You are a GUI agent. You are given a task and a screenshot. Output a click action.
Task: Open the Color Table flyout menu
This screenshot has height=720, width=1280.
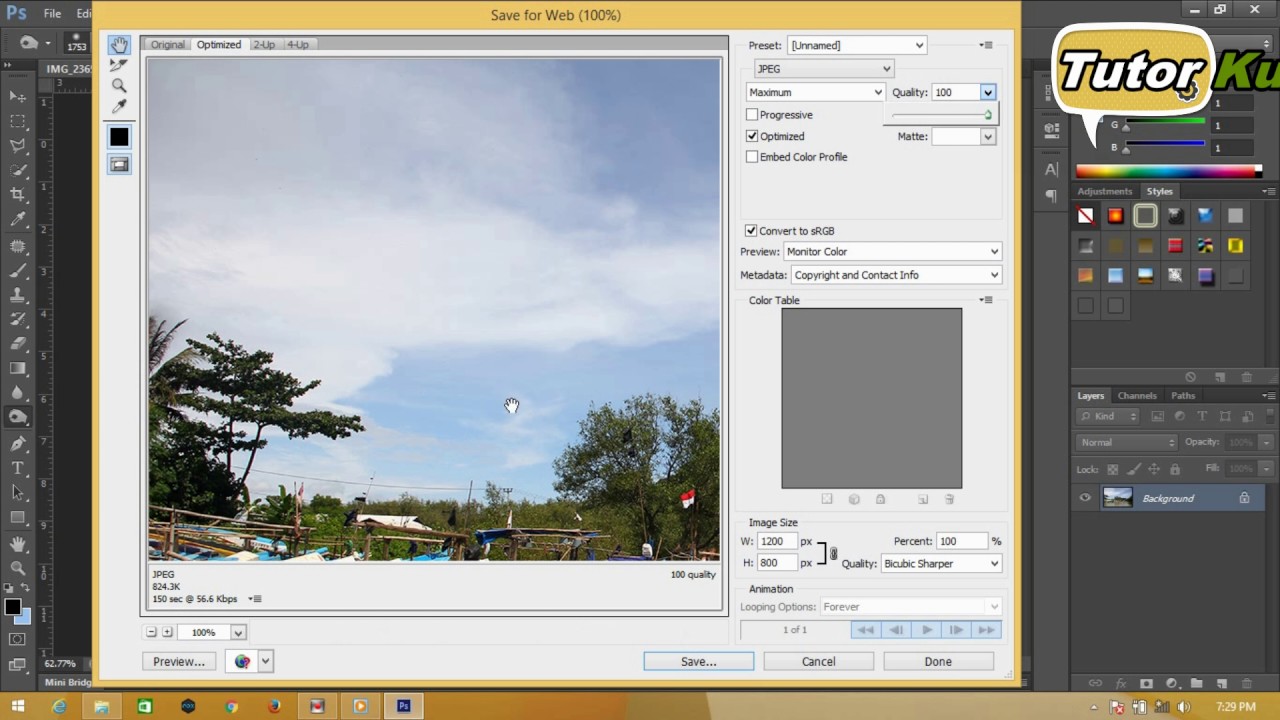986,300
